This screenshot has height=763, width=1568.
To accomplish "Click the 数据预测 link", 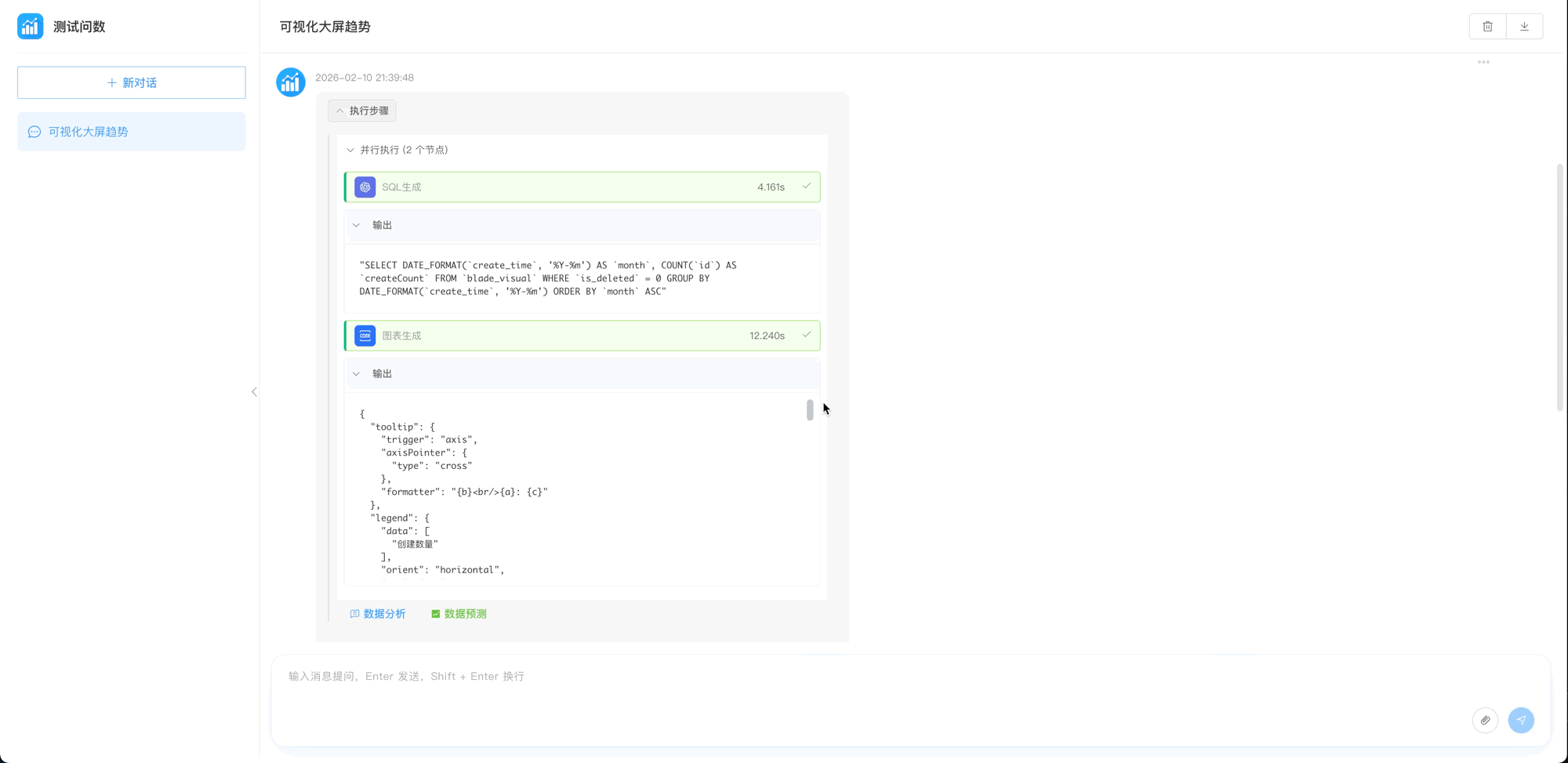I will coord(459,614).
